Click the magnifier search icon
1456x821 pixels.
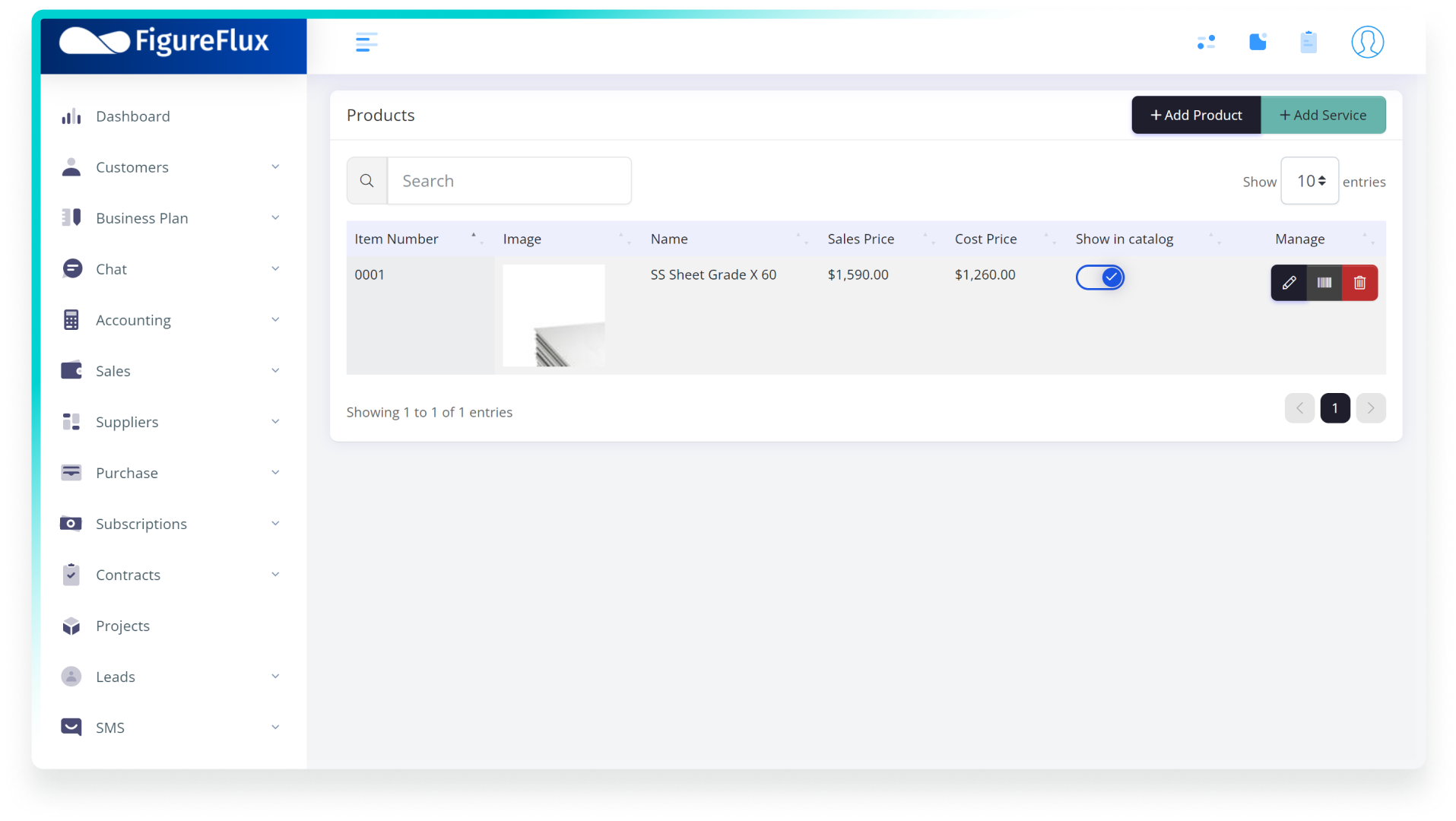[367, 181]
